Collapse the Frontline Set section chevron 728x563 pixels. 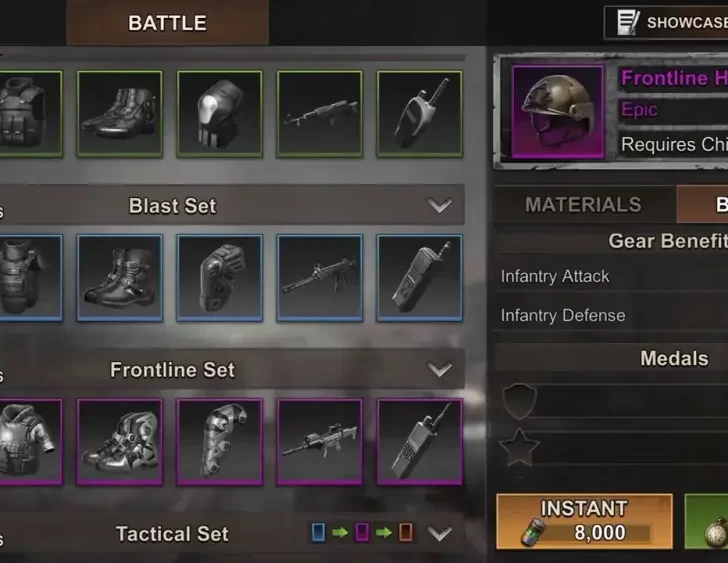439,369
